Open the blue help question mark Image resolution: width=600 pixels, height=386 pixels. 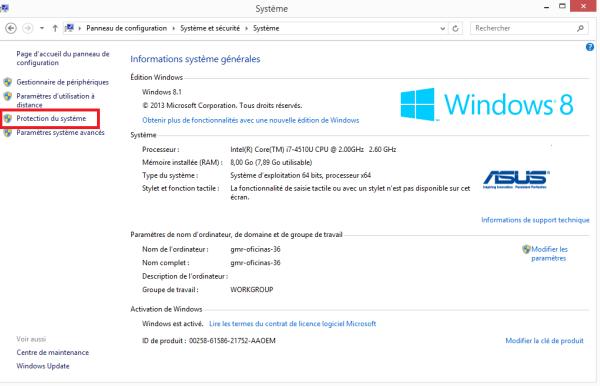pos(590,47)
